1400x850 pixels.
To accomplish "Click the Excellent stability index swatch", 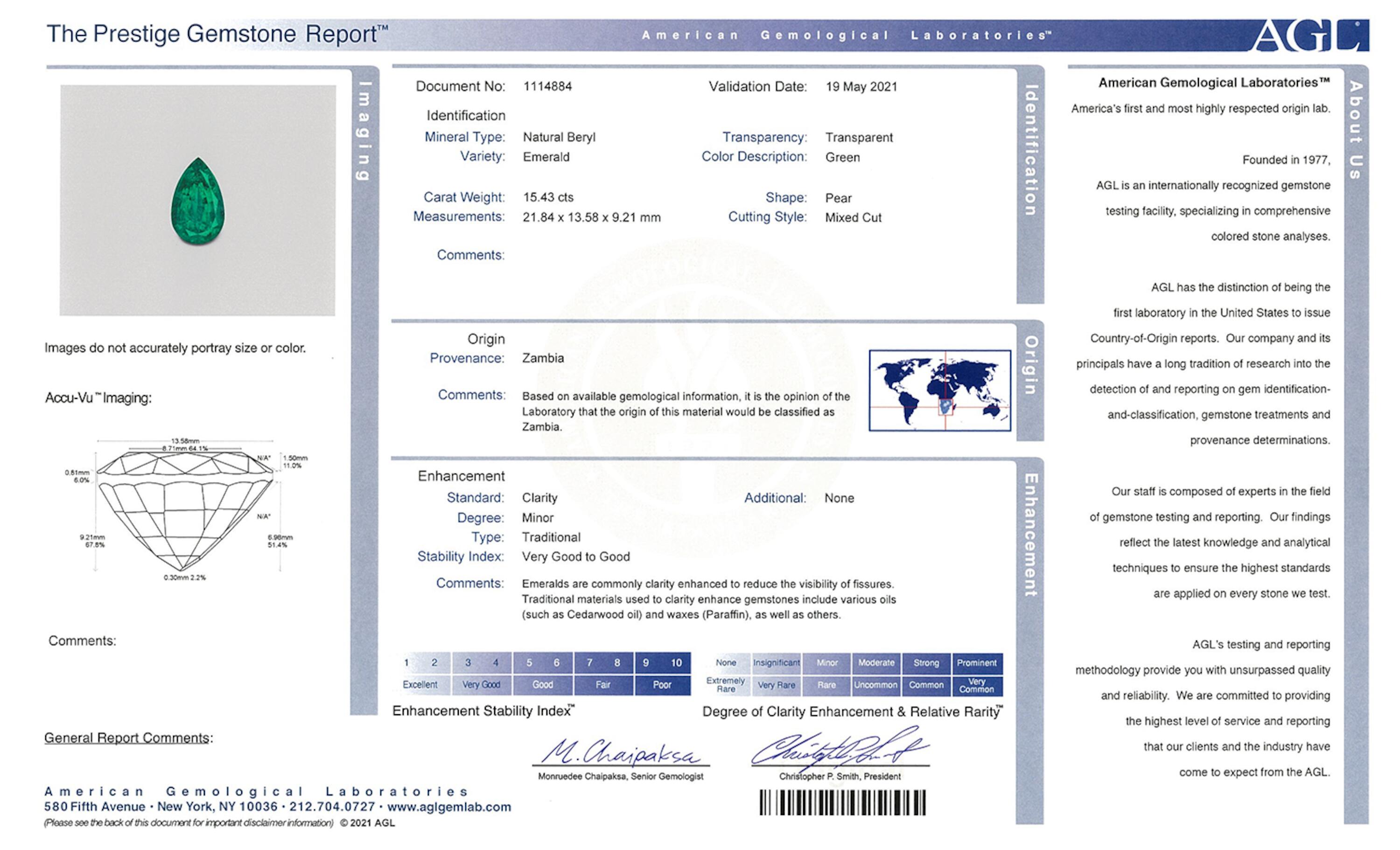I will point(420,685).
